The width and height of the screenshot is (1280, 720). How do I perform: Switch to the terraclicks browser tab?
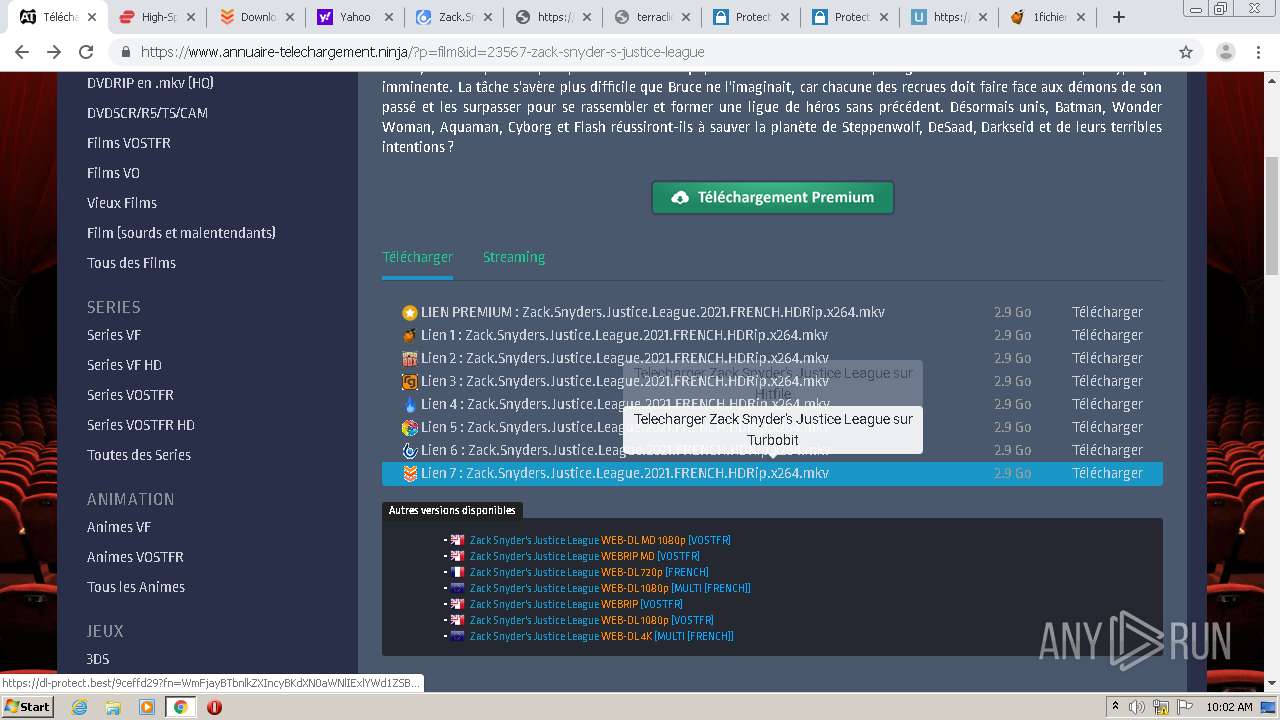pyautogui.click(x=650, y=17)
